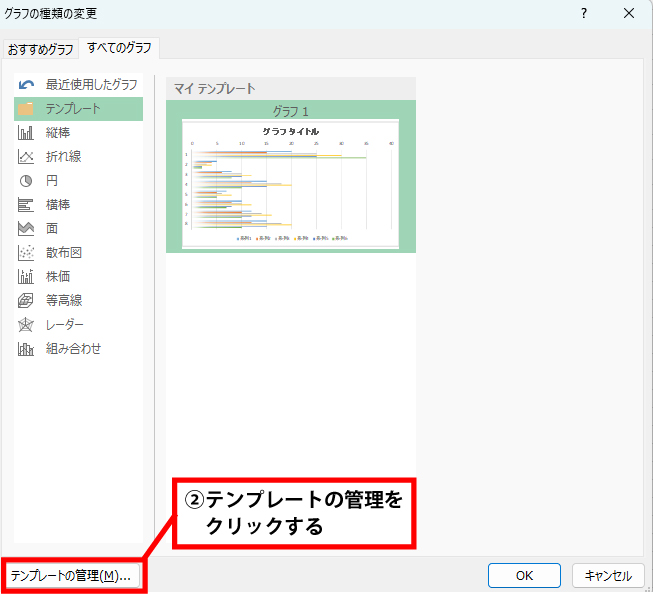
Task: Select the 組み合わせ category label
Action: tap(73, 349)
